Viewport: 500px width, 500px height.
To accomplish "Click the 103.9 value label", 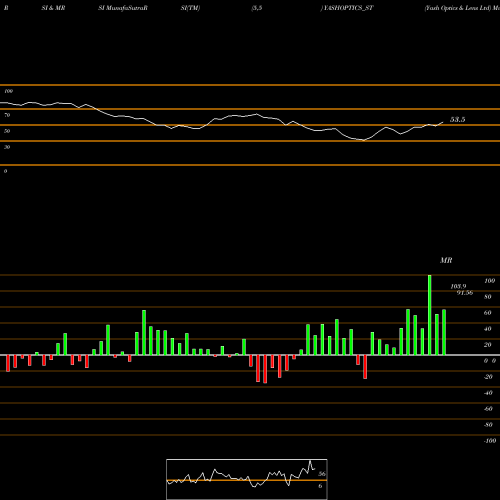I will (x=458, y=286).
